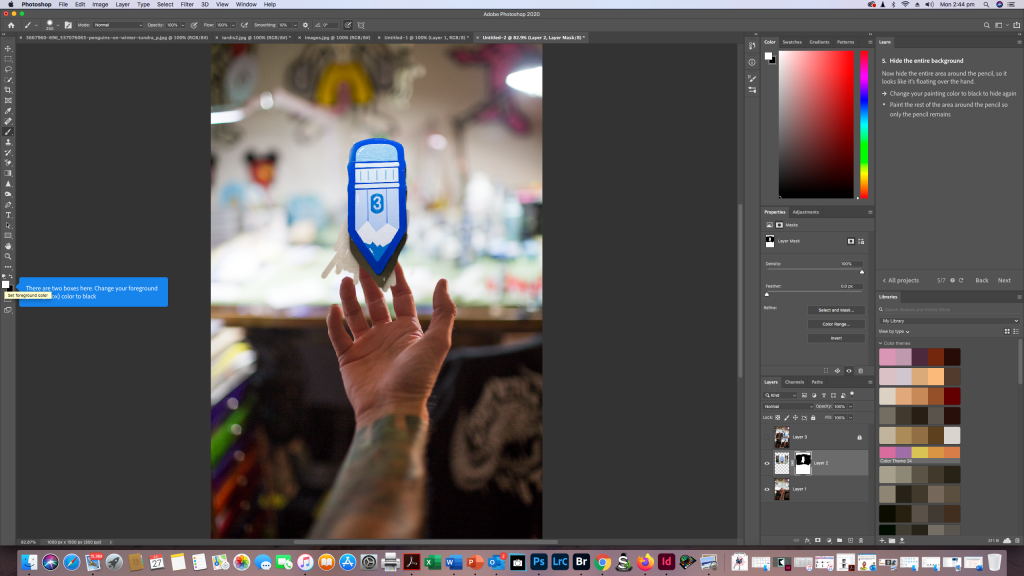Select the Lasso tool
1024x576 pixels.
point(8,69)
